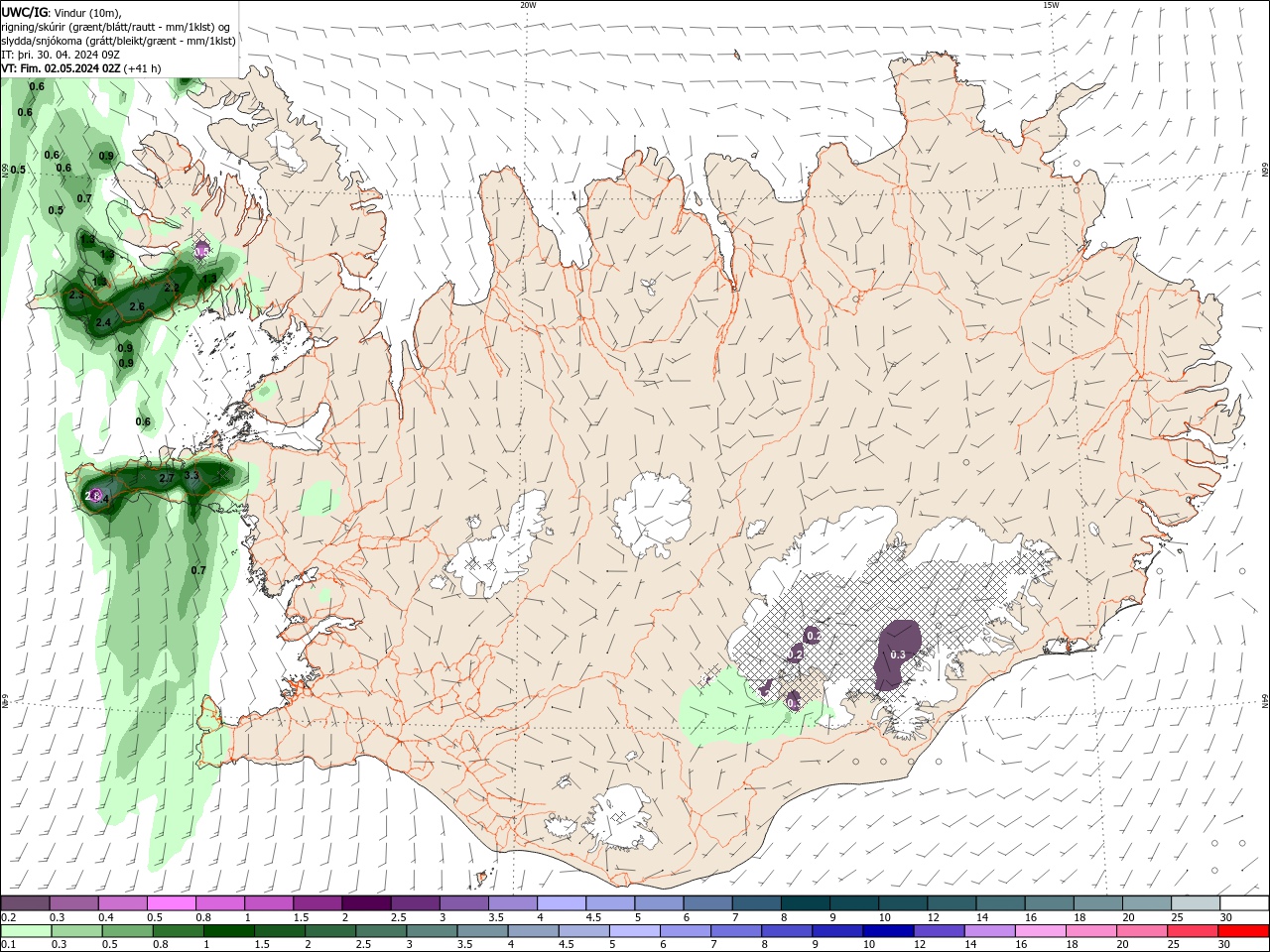Pick the pale green 0.1 rain legend swatch
1270x952 pixels.
pos(25,931)
